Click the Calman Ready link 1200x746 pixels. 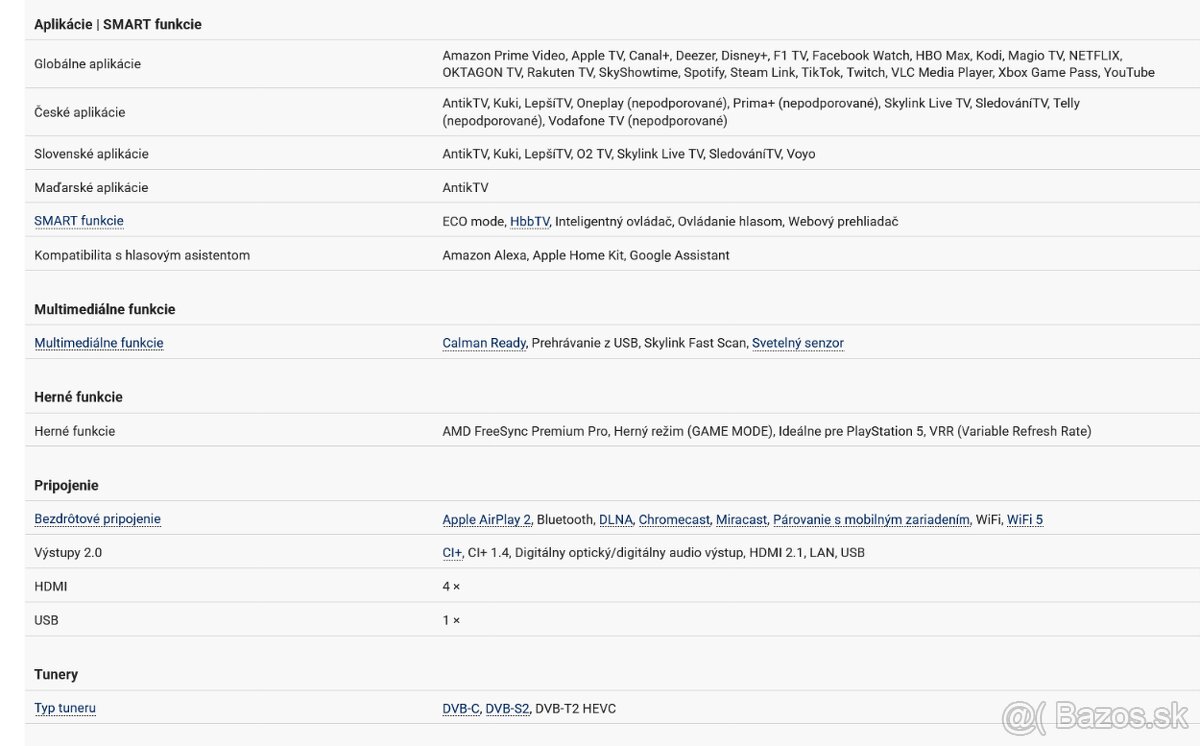pyautogui.click(x=484, y=343)
